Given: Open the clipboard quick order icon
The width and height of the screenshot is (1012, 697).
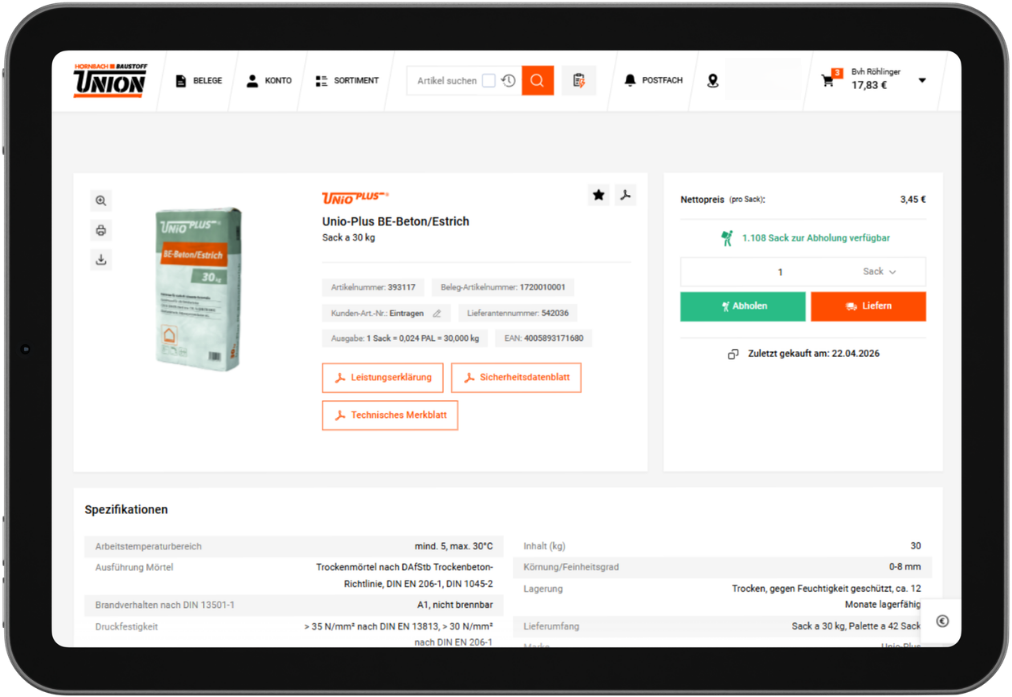Looking at the screenshot, I should tap(579, 81).
